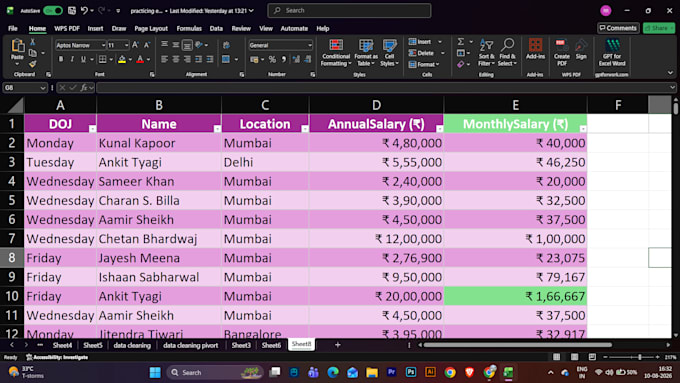Click the Font Color red swatch

[140, 59]
